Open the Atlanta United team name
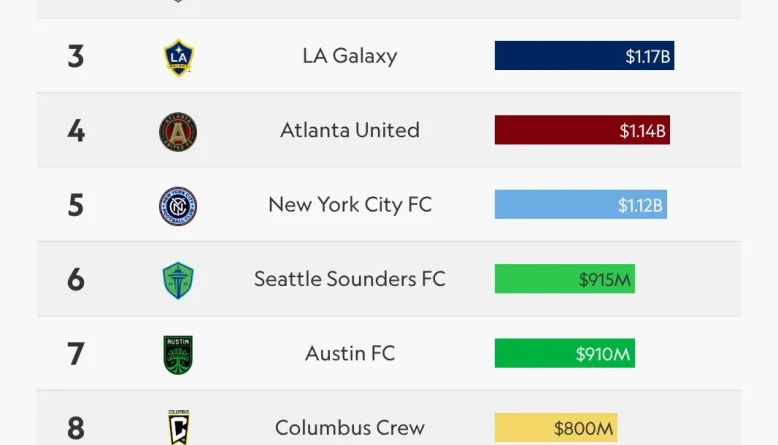 click(x=350, y=130)
